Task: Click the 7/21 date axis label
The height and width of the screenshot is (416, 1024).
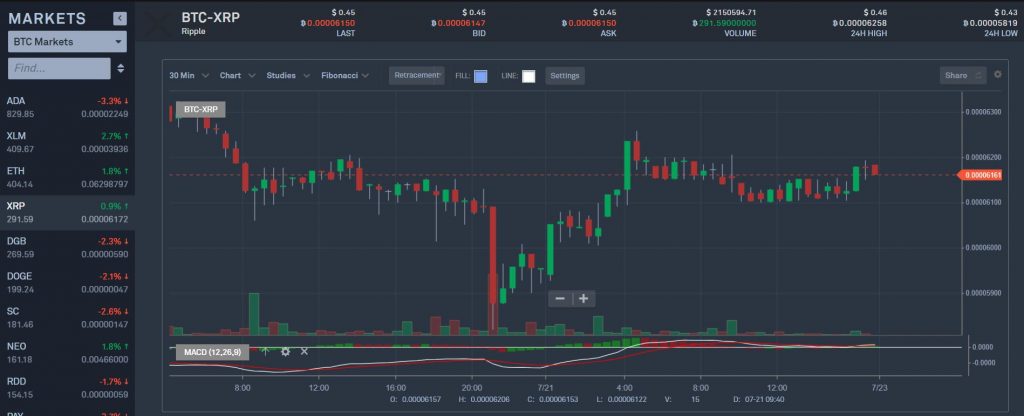Action: (x=545, y=387)
